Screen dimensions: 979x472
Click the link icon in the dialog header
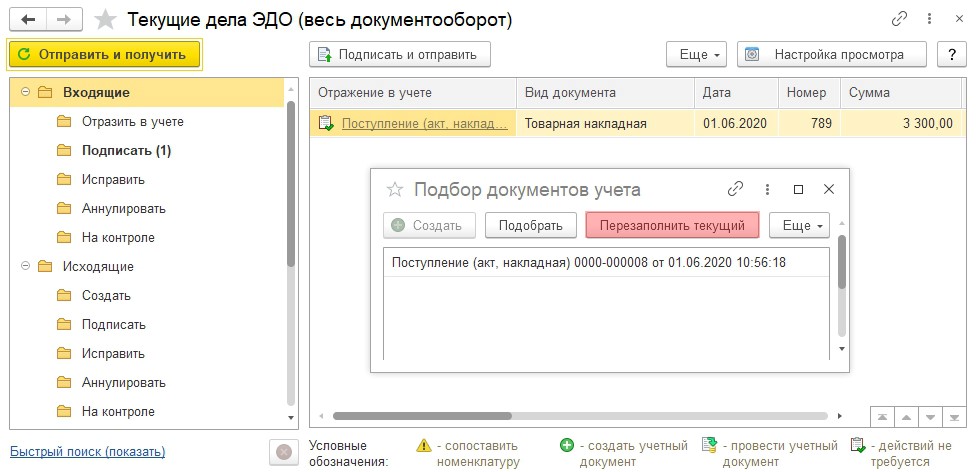[735, 189]
